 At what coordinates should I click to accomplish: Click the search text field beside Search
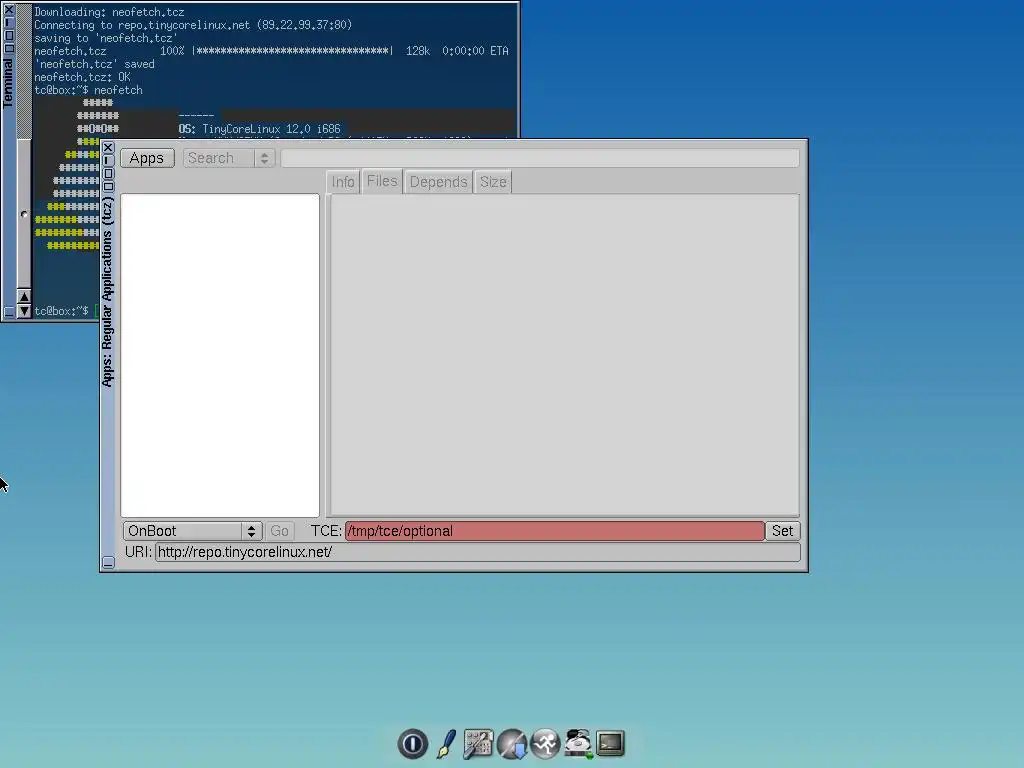point(540,158)
